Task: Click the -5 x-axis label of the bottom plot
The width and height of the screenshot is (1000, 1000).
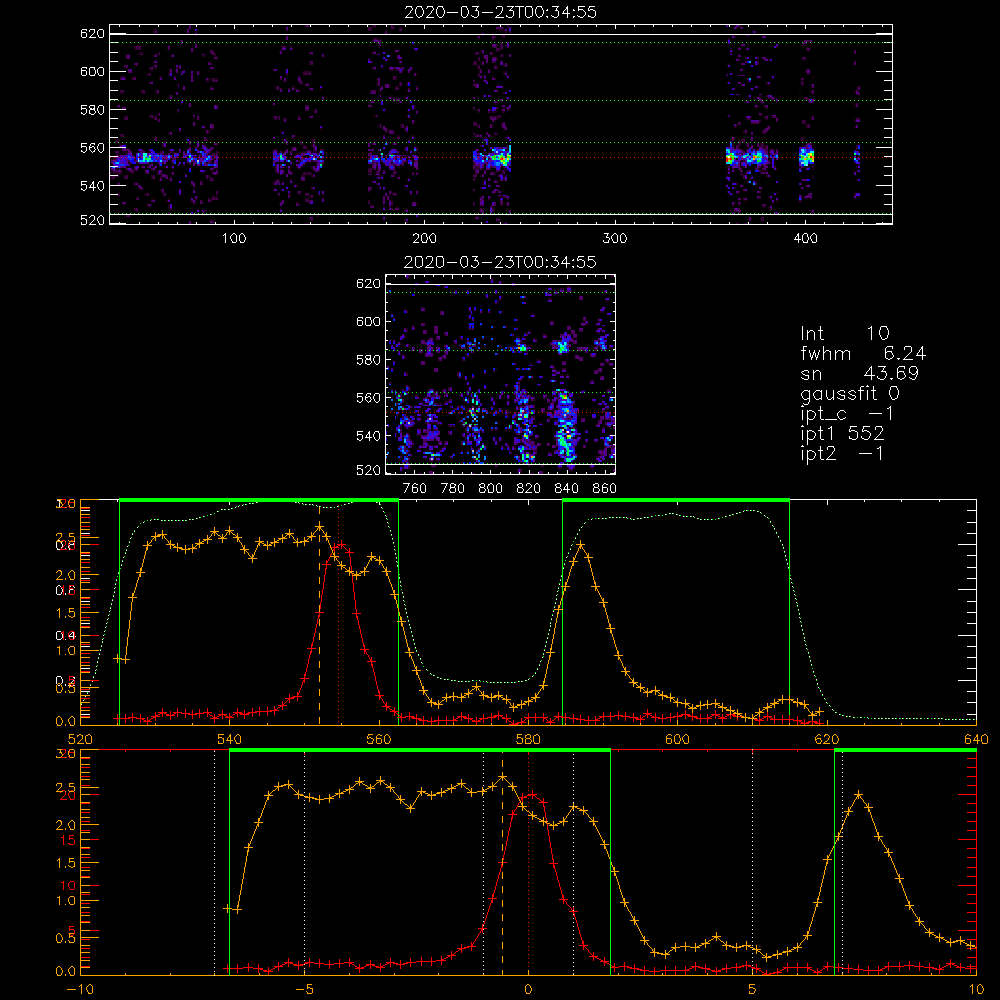Action: pos(304,989)
